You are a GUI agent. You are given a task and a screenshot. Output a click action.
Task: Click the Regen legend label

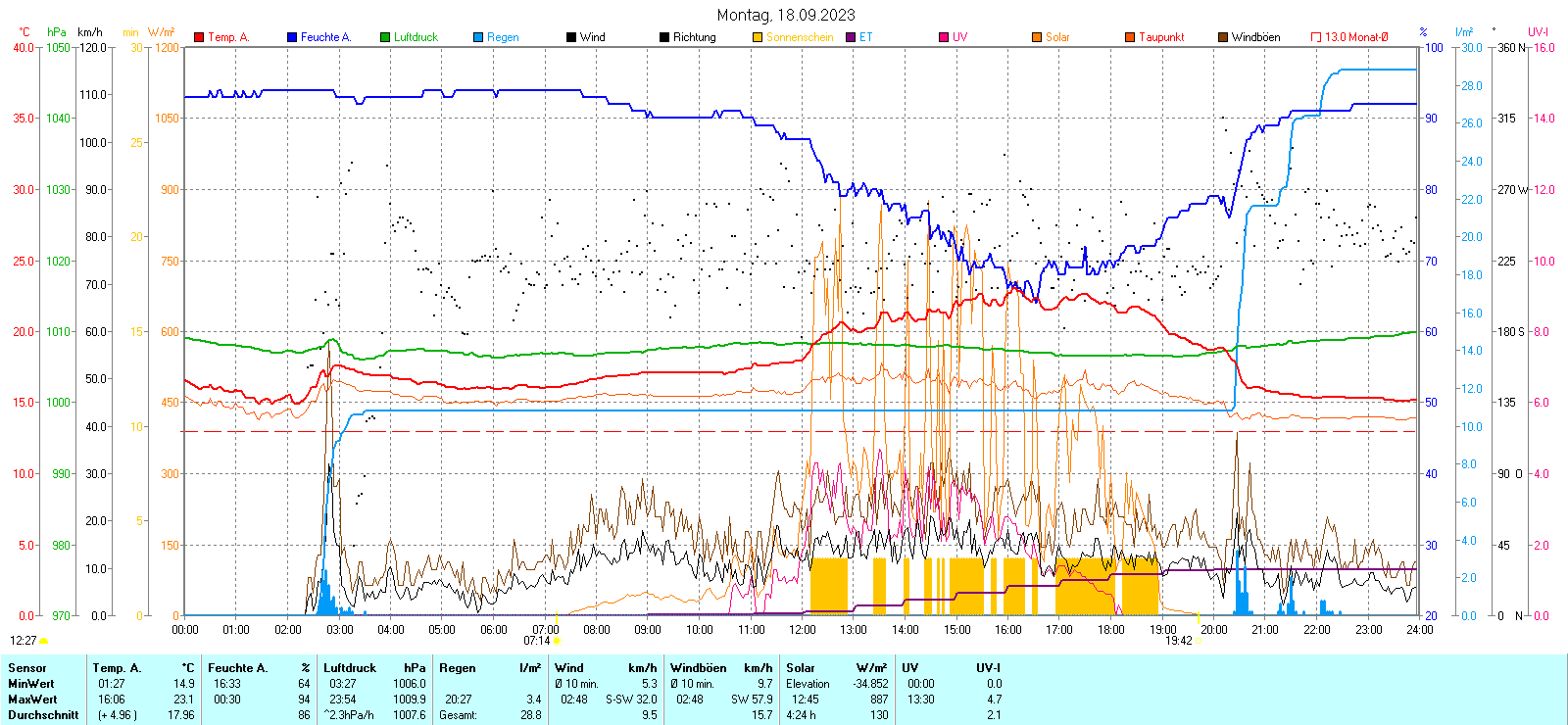503,37
